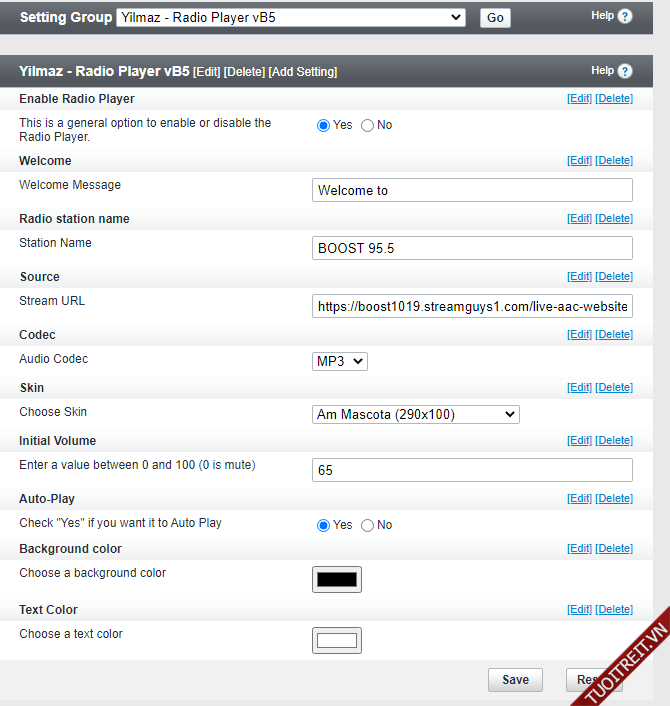Click the Stream URL input field
Screen dimensions: 670x706
[472, 306]
